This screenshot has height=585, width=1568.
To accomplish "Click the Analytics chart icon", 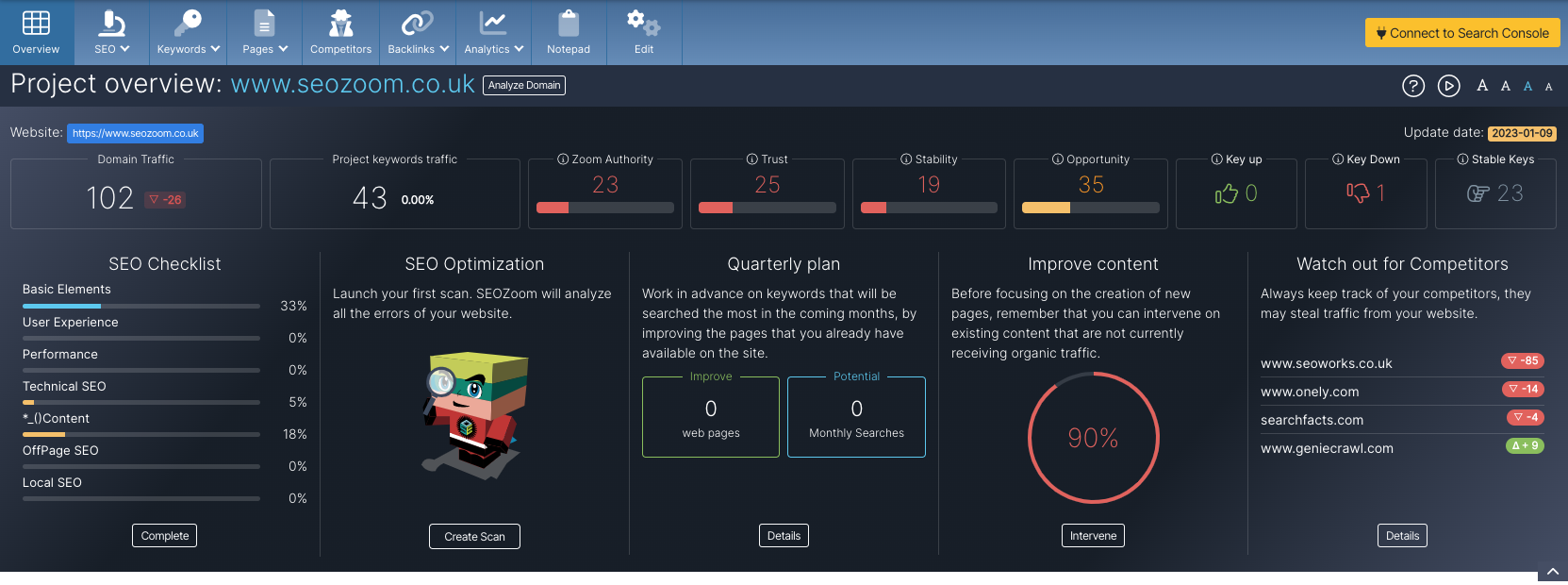I will [x=493, y=23].
